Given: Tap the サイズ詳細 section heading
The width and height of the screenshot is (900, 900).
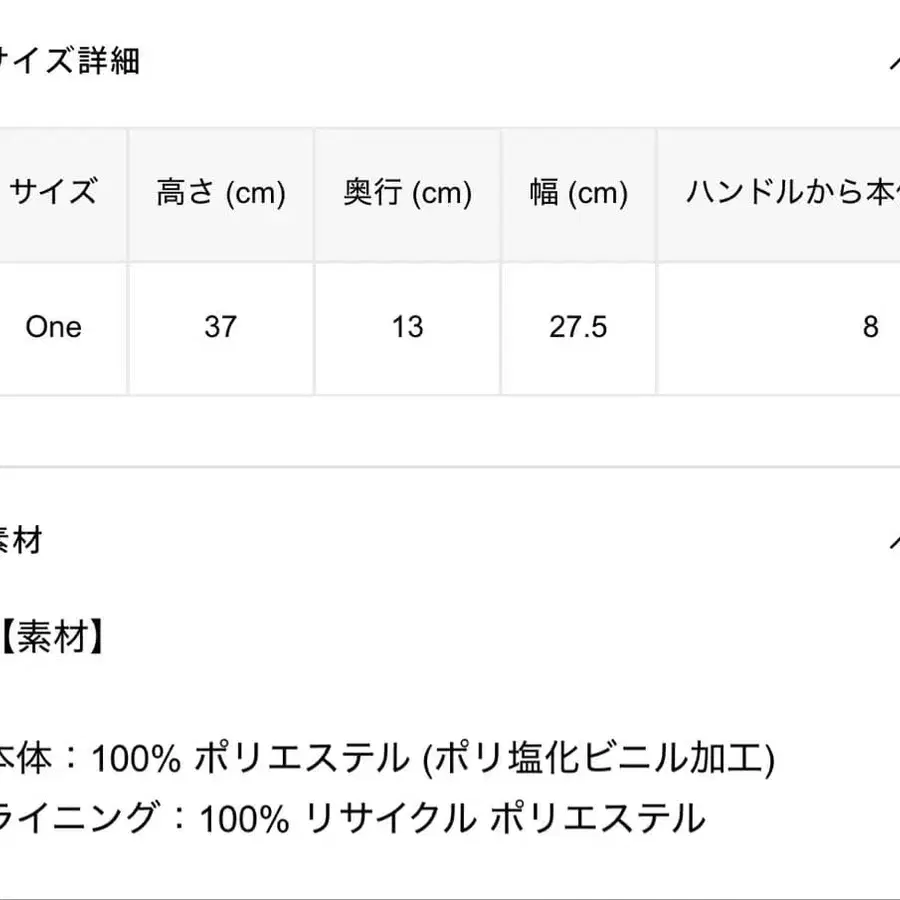Looking at the screenshot, I should pos(70,61).
